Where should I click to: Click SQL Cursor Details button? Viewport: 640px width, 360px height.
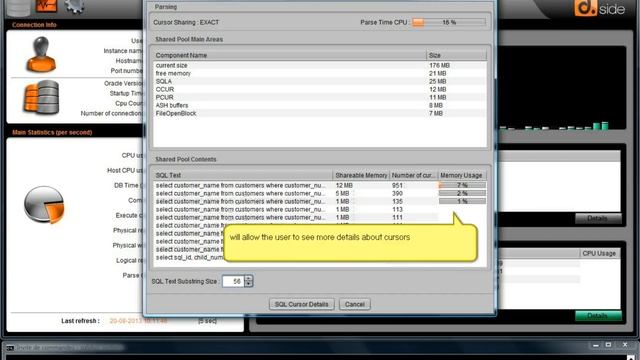click(302, 304)
